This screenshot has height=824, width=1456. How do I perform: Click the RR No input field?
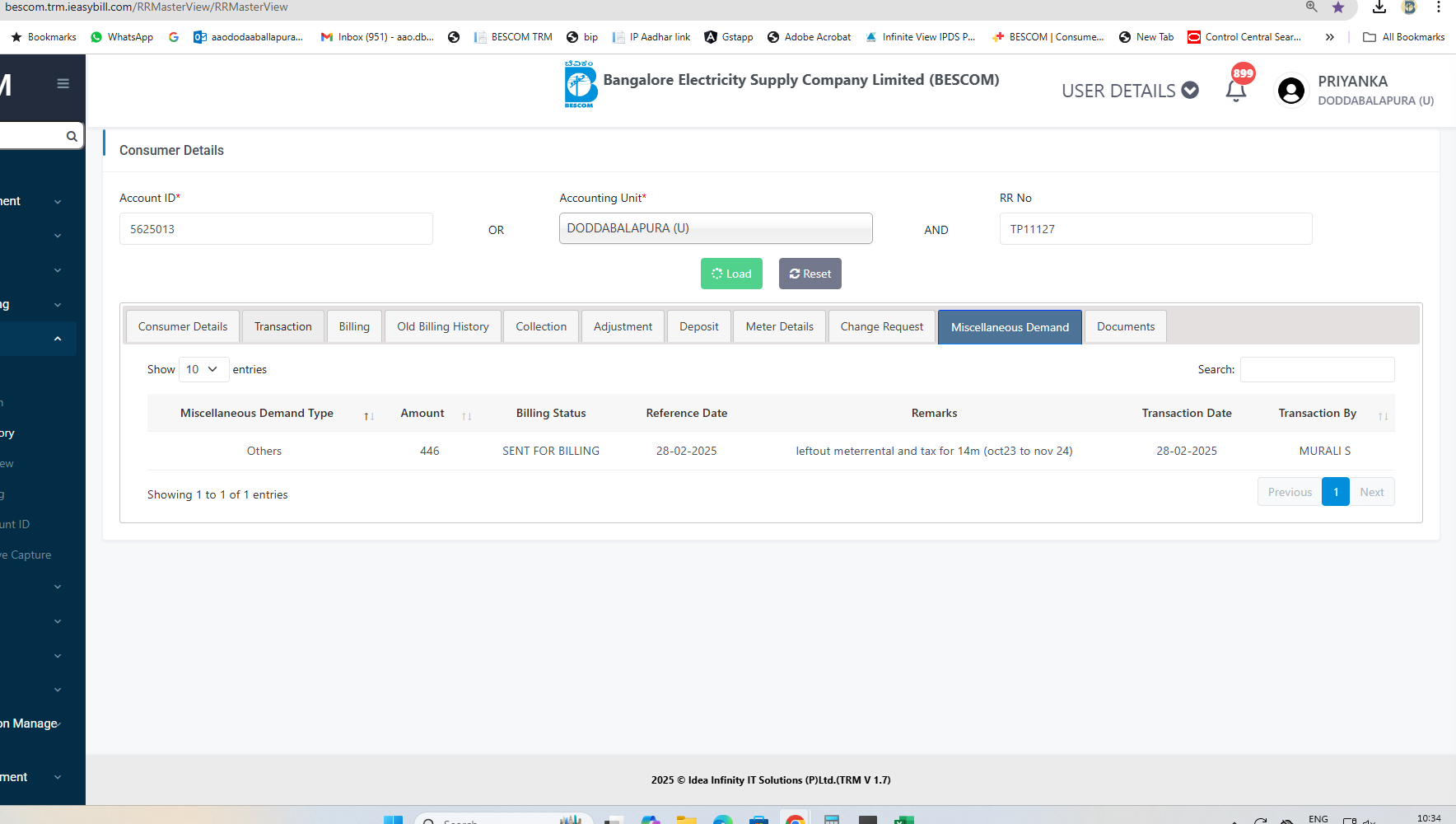point(1156,229)
